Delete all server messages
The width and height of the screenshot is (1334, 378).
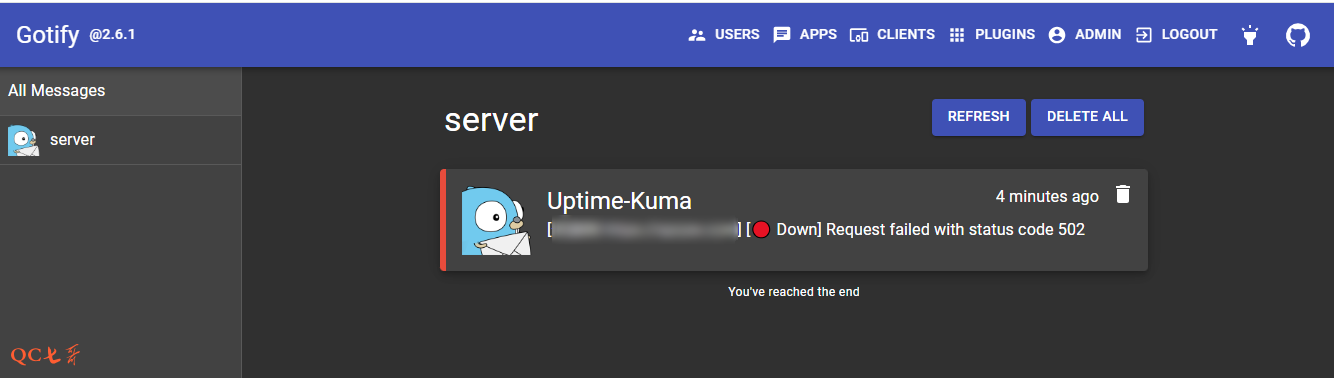pos(1087,117)
